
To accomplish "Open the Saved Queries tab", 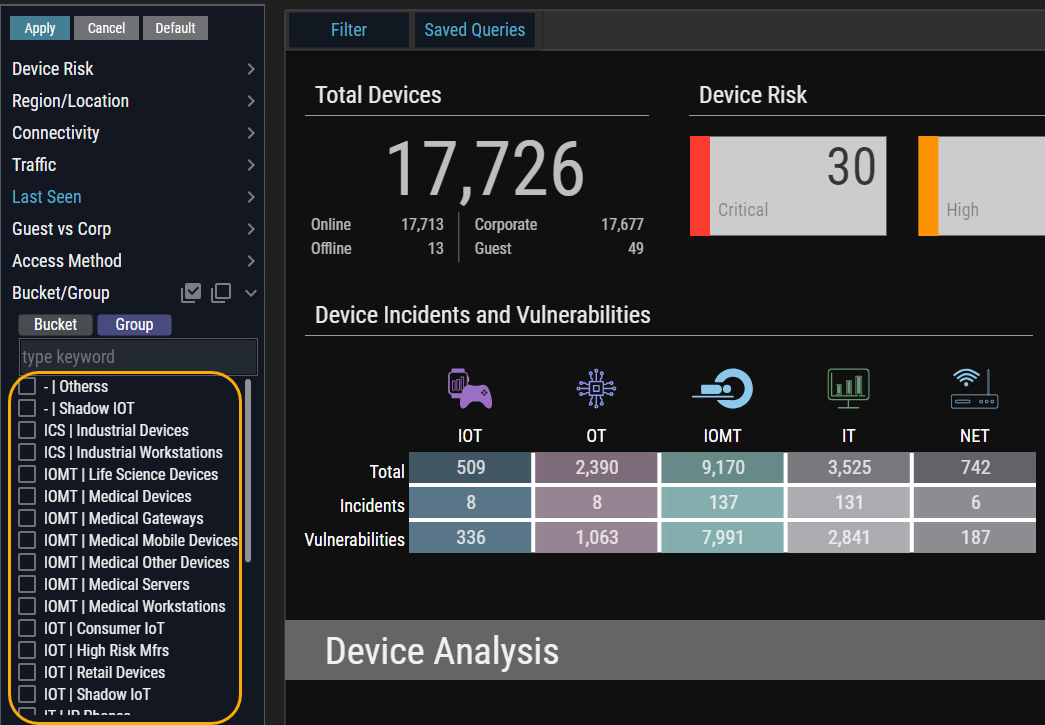I will (474, 30).
